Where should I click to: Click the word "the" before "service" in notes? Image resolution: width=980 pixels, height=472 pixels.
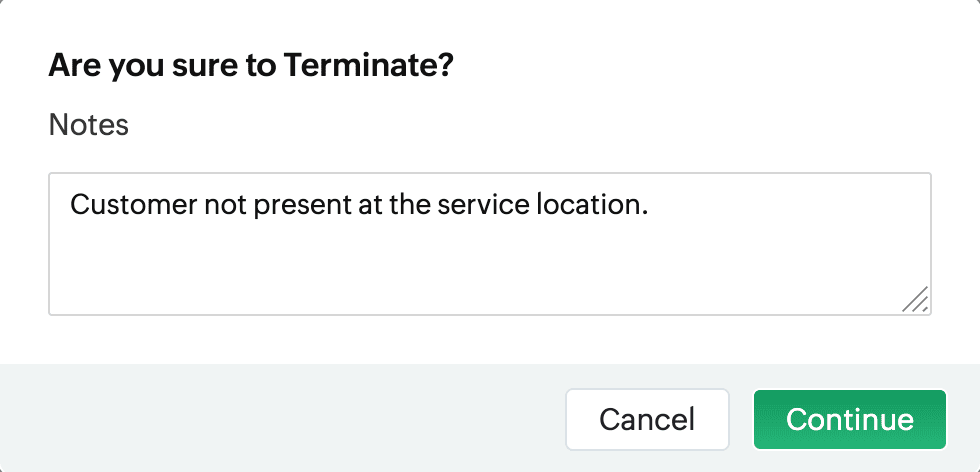(410, 206)
